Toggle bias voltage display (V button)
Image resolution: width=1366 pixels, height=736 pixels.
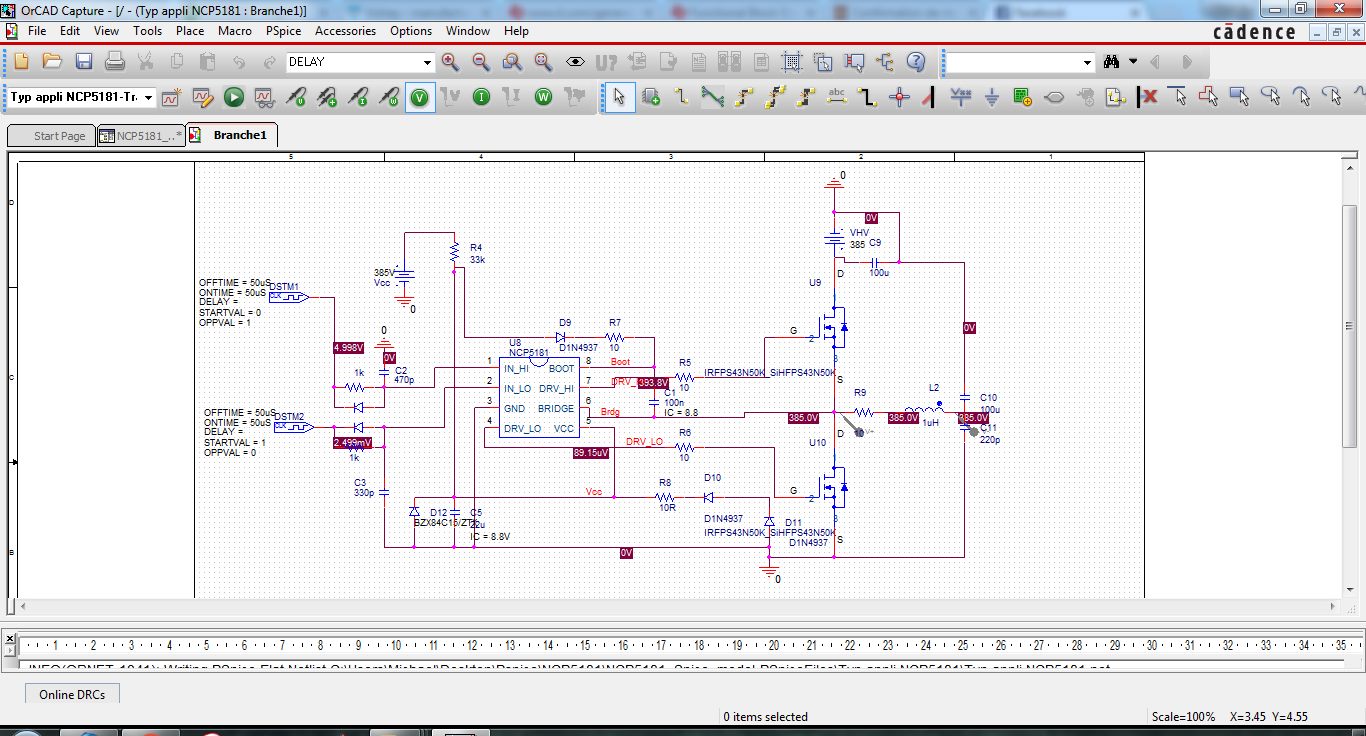coord(420,97)
